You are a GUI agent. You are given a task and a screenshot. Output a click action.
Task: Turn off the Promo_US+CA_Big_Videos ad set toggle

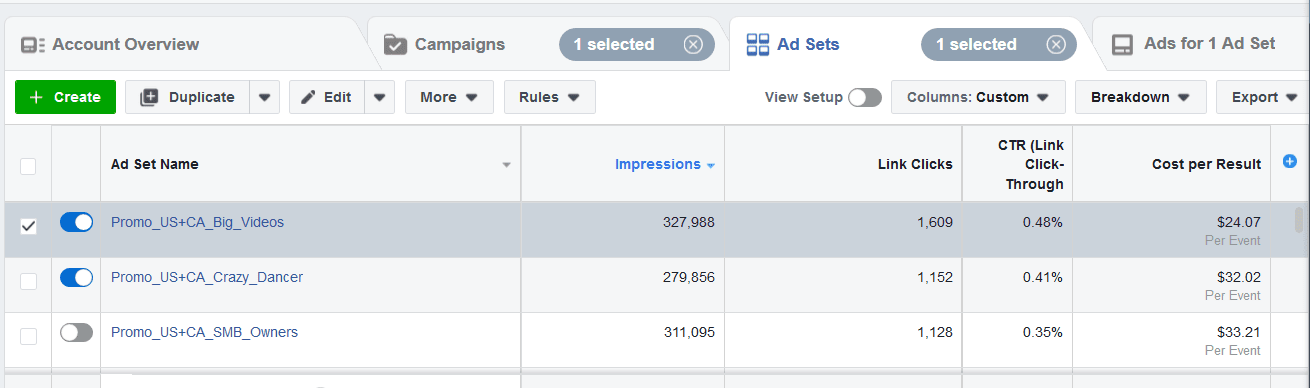tap(76, 222)
